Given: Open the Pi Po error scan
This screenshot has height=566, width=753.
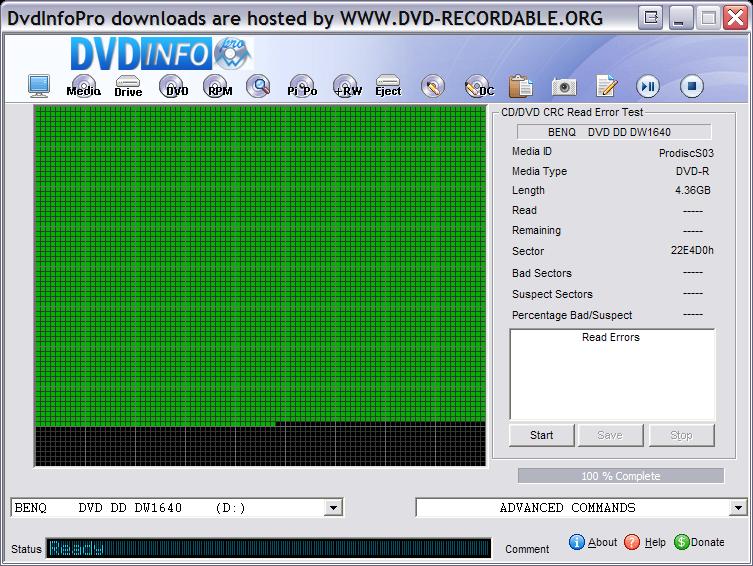Looking at the screenshot, I should click(302, 86).
